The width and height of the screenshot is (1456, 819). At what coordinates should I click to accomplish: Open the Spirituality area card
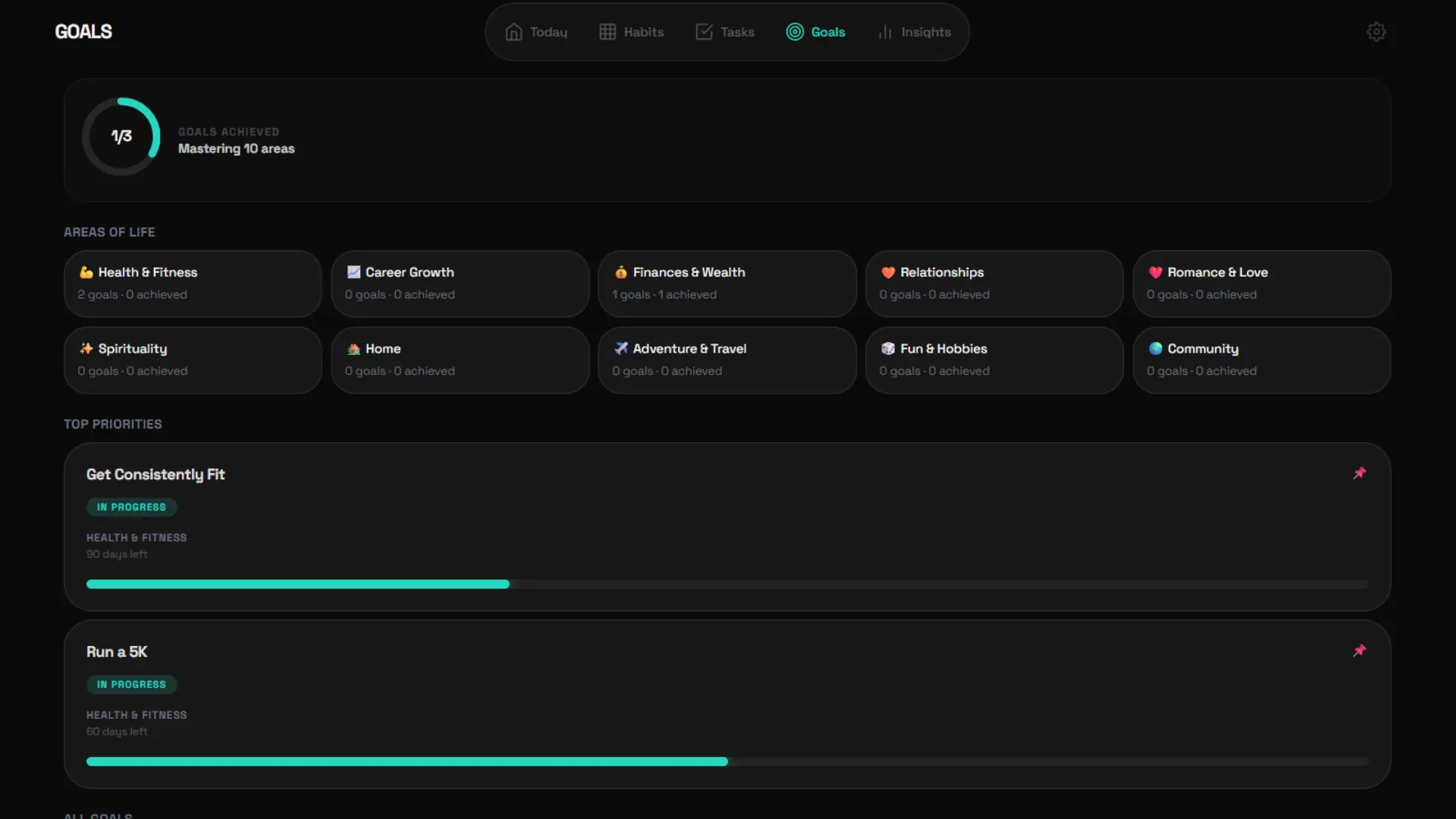pos(193,360)
